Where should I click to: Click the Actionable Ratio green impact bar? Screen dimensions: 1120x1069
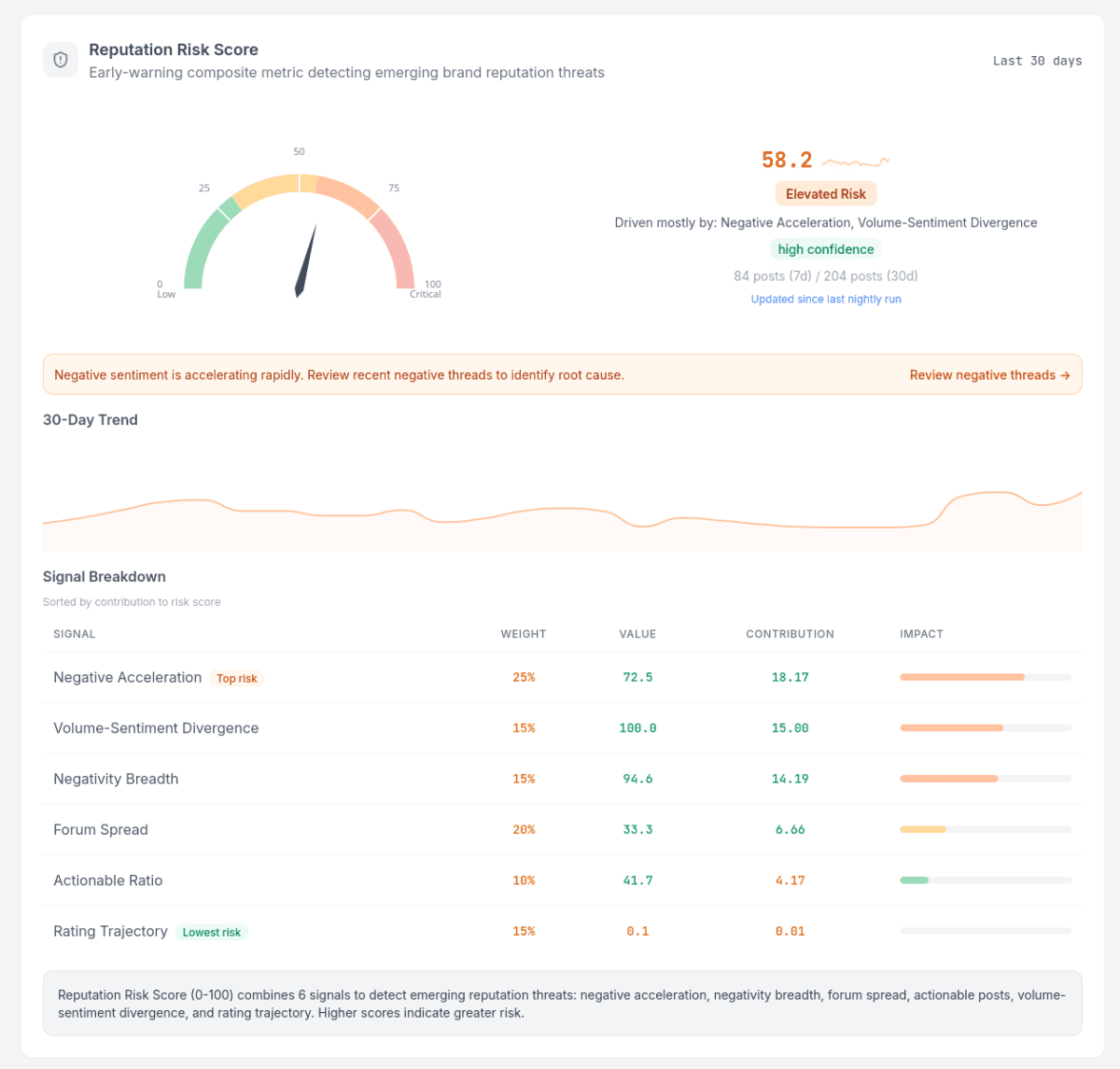914,880
